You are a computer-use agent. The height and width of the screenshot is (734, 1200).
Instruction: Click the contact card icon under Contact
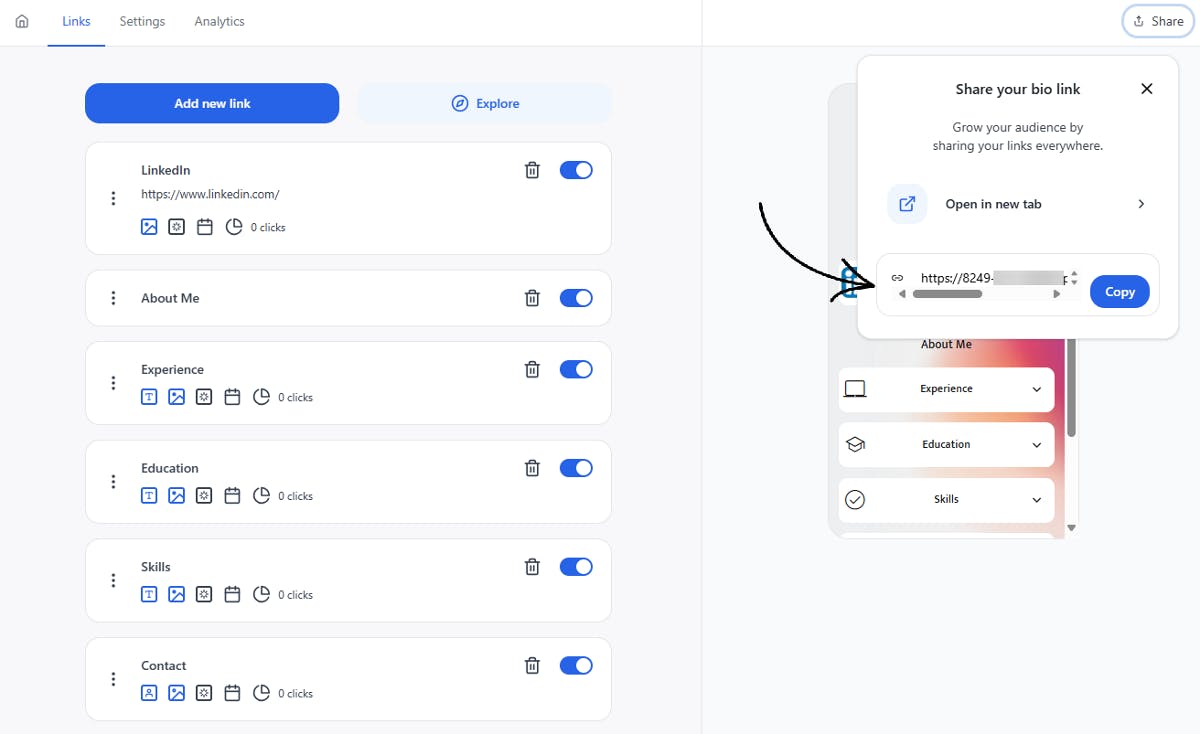pos(149,693)
